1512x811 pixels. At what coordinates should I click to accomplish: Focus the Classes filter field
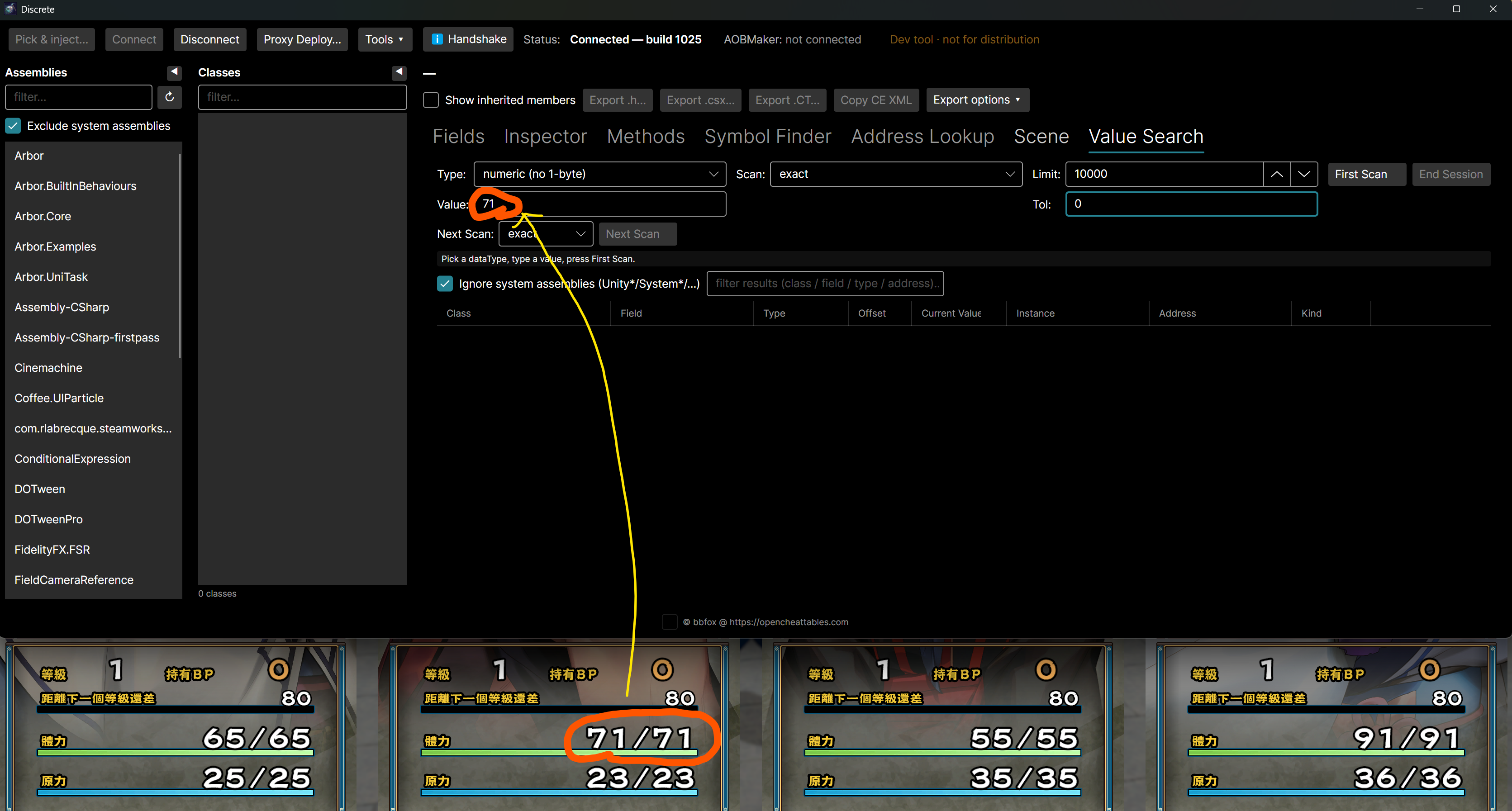tap(302, 97)
